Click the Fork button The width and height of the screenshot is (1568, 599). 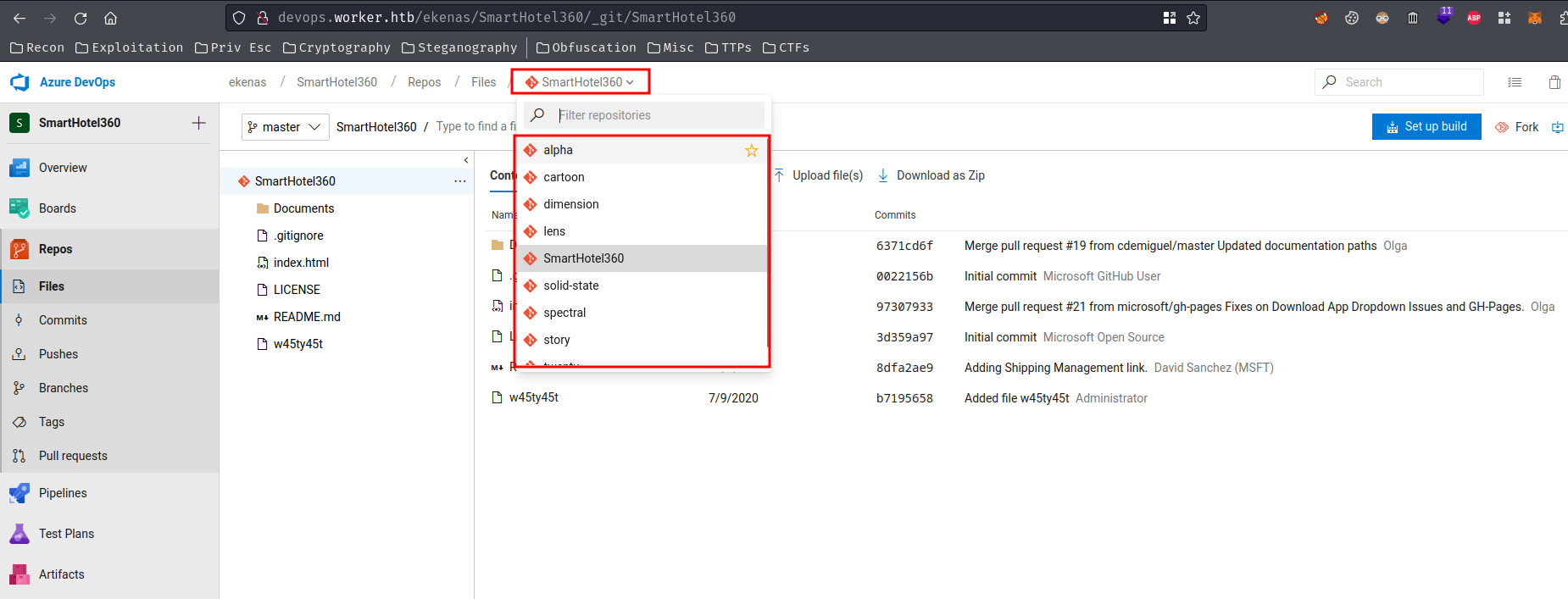(x=1516, y=127)
